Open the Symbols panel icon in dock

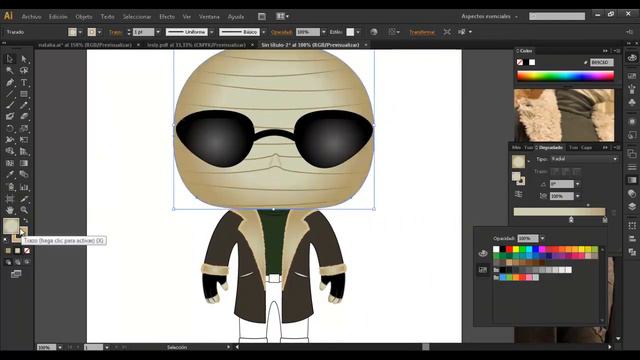(632, 102)
